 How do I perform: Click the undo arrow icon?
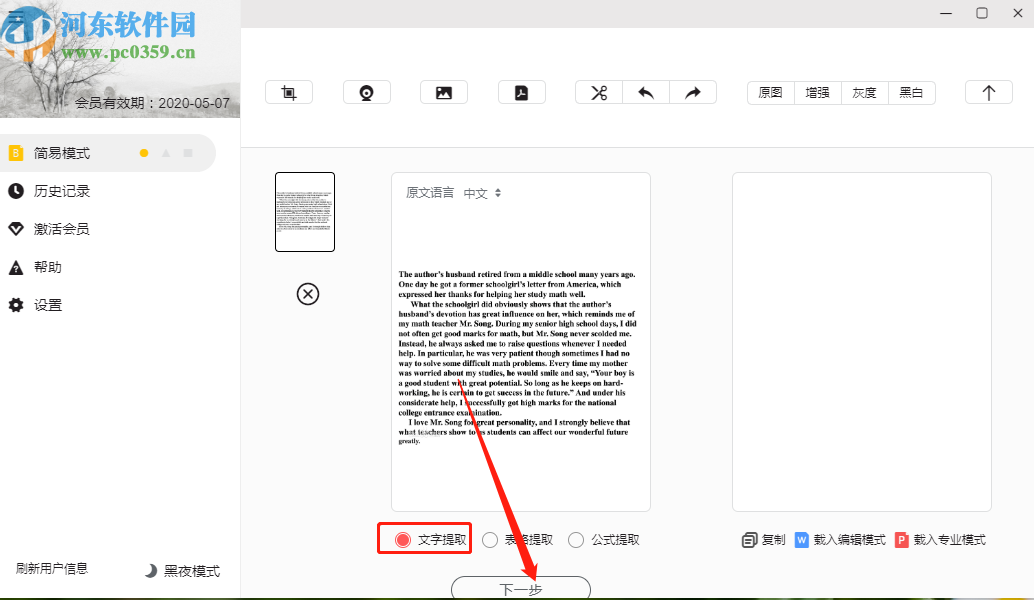646,93
